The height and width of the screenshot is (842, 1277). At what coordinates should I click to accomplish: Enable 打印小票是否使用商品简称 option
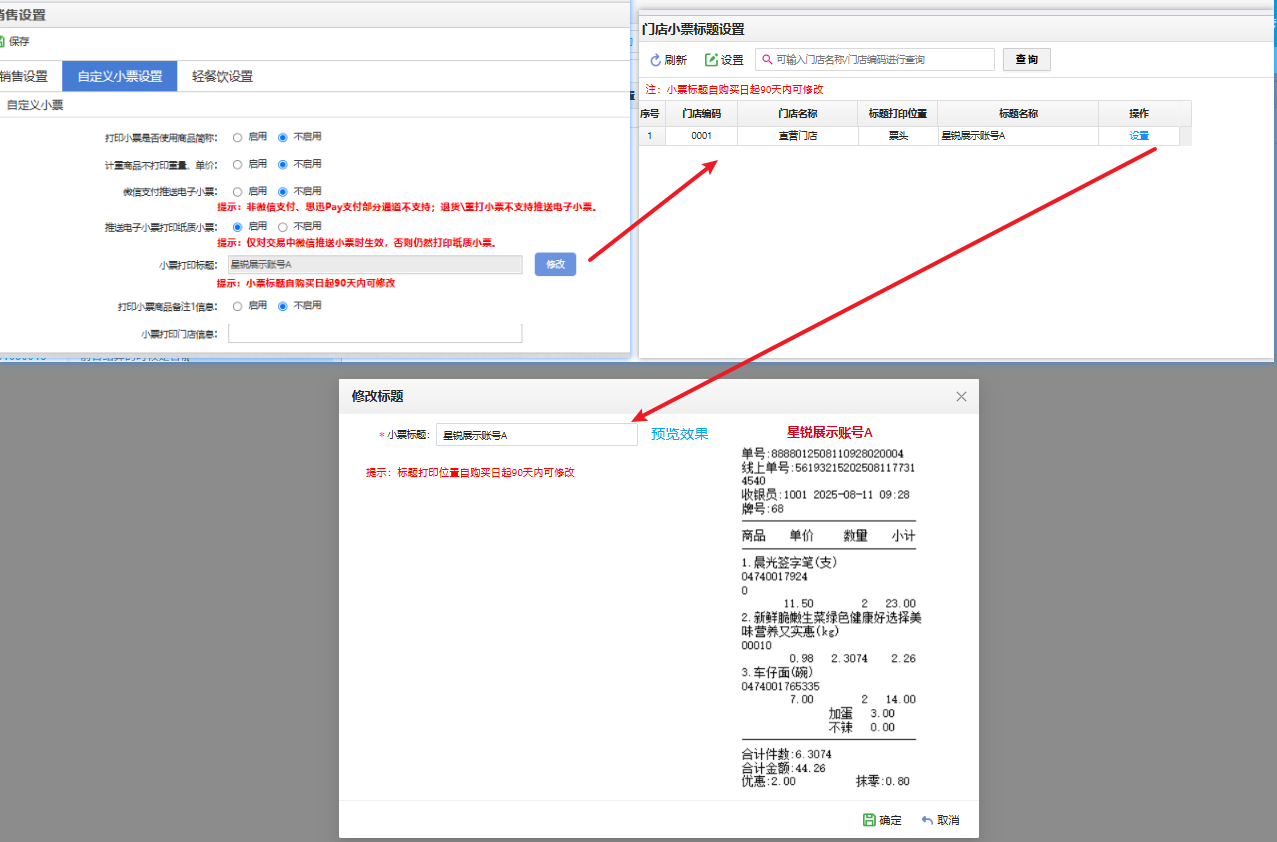[238, 137]
